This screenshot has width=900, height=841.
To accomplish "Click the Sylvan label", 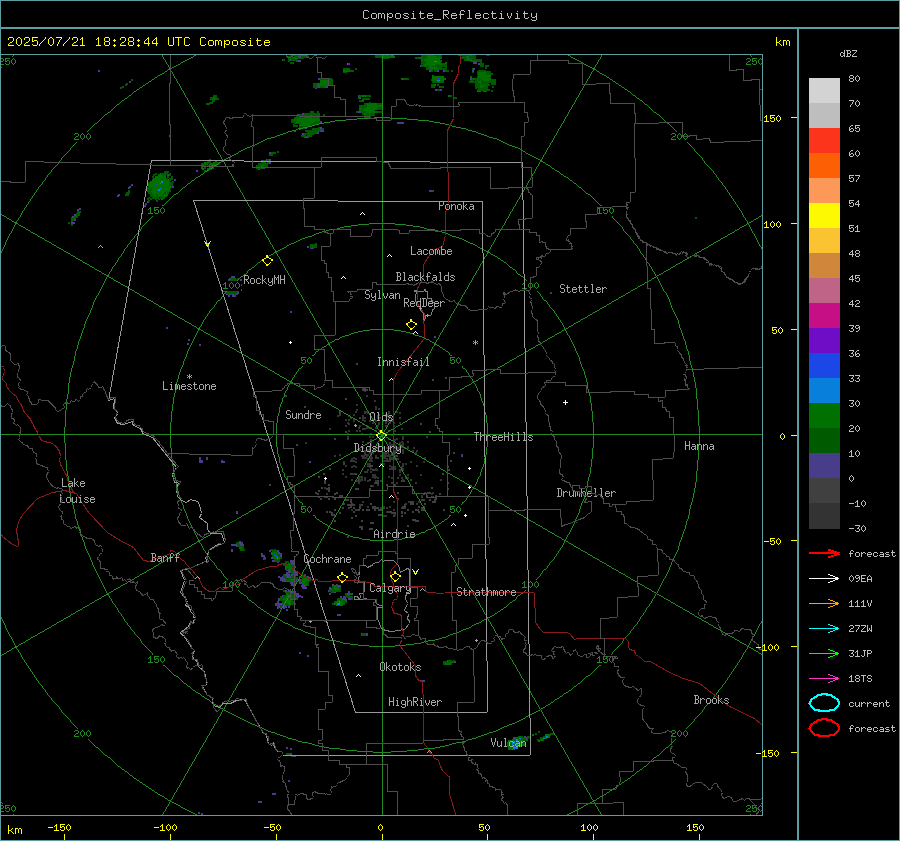I will 382,295.
